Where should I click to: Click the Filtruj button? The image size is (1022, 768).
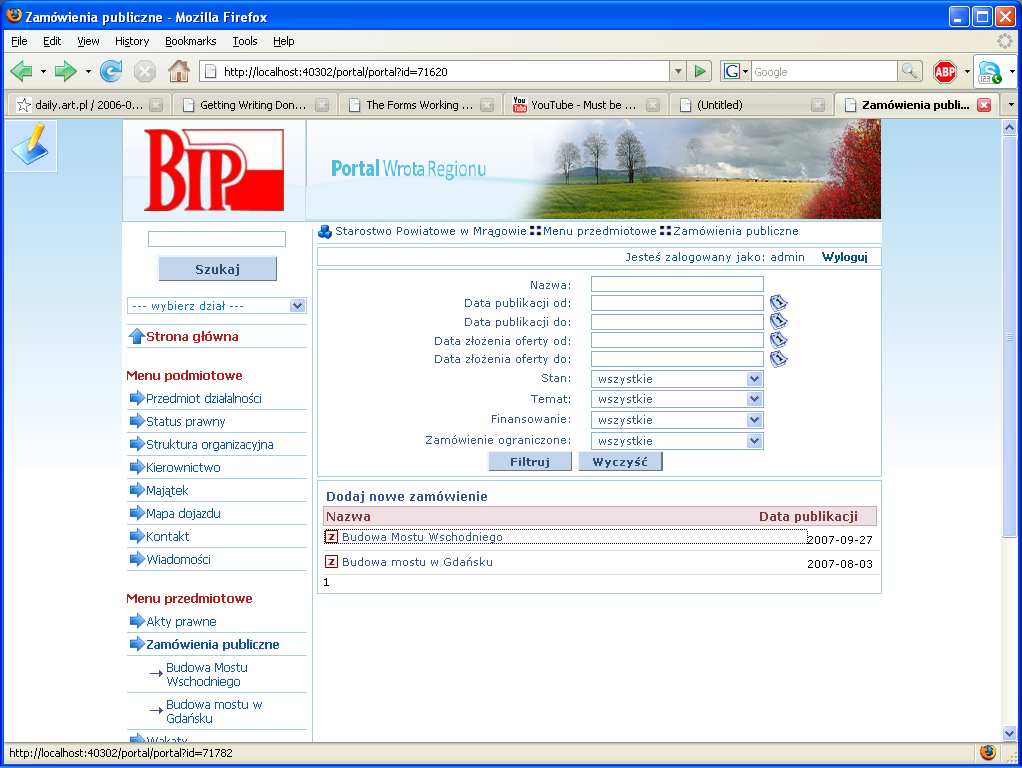(x=530, y=462)
